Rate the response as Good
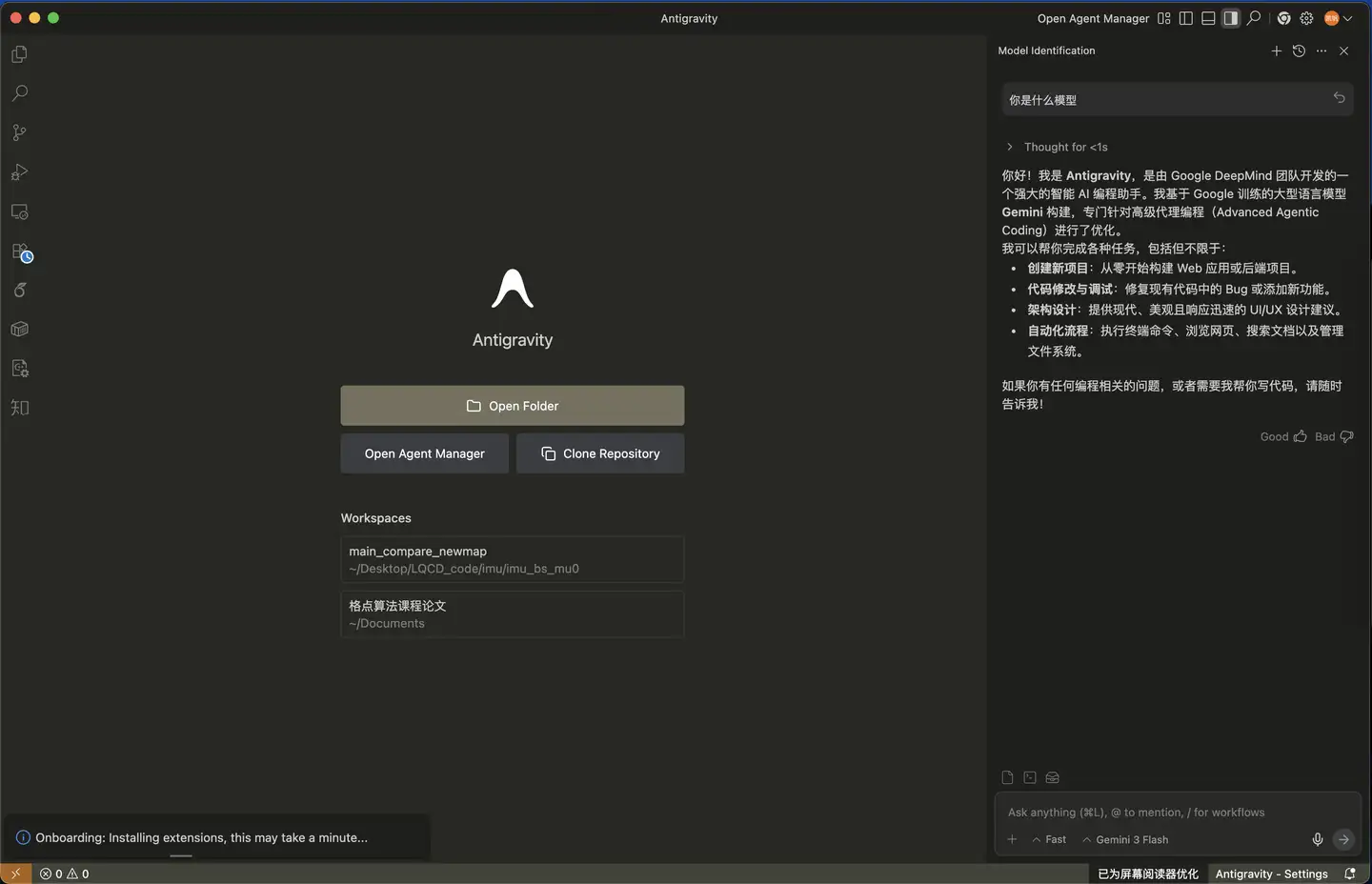The width and height of the screenshot is (1372, 884). coord(1283,436)
